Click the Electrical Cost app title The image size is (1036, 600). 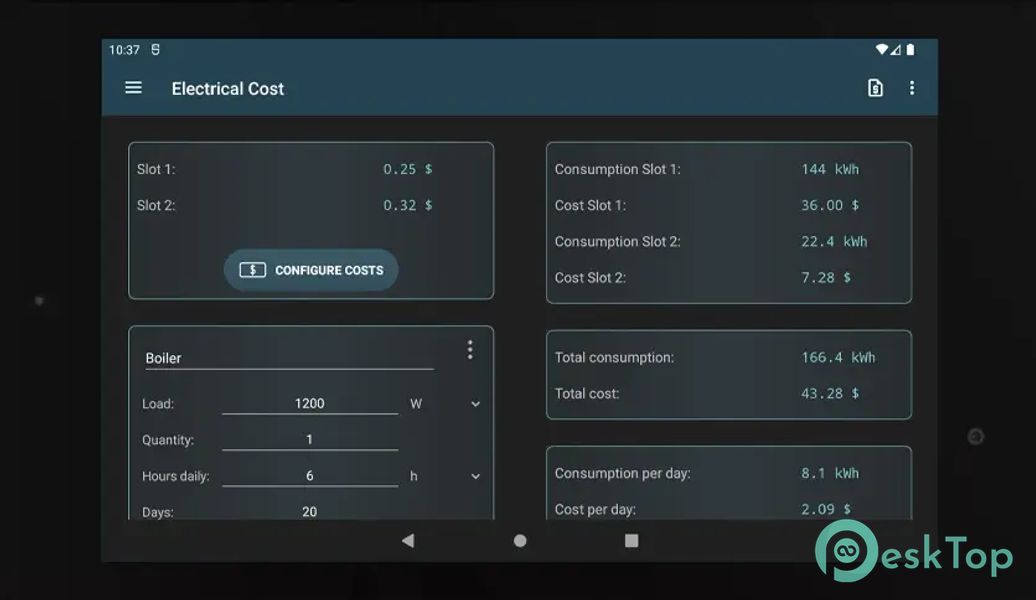(x=228, y=89)
